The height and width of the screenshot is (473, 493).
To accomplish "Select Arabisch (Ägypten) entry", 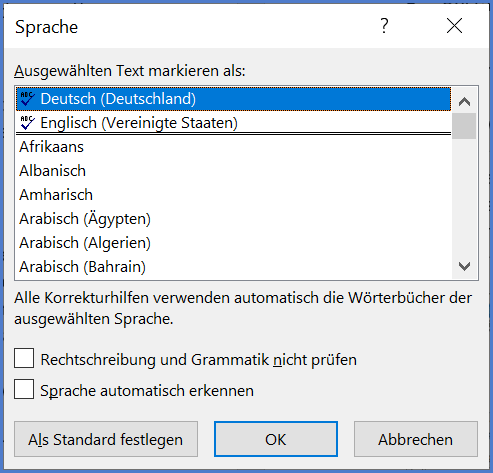I will [233, 219].
